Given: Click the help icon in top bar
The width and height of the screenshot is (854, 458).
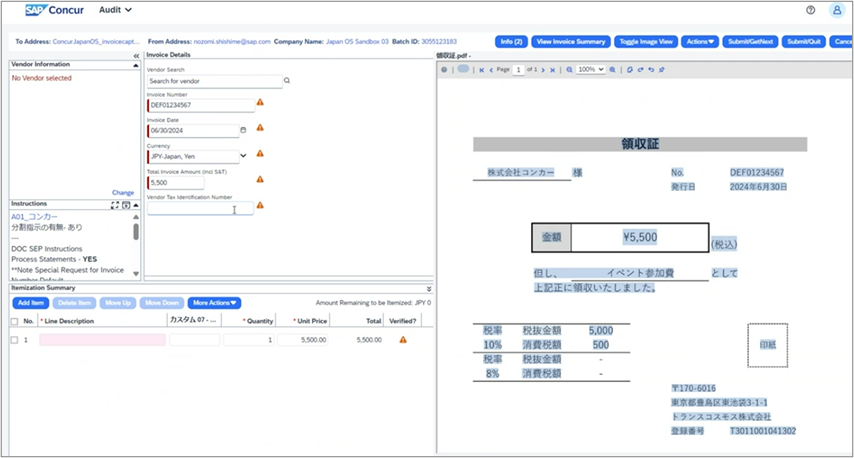Looking at the screenshot, I should (x=810, y=10).
